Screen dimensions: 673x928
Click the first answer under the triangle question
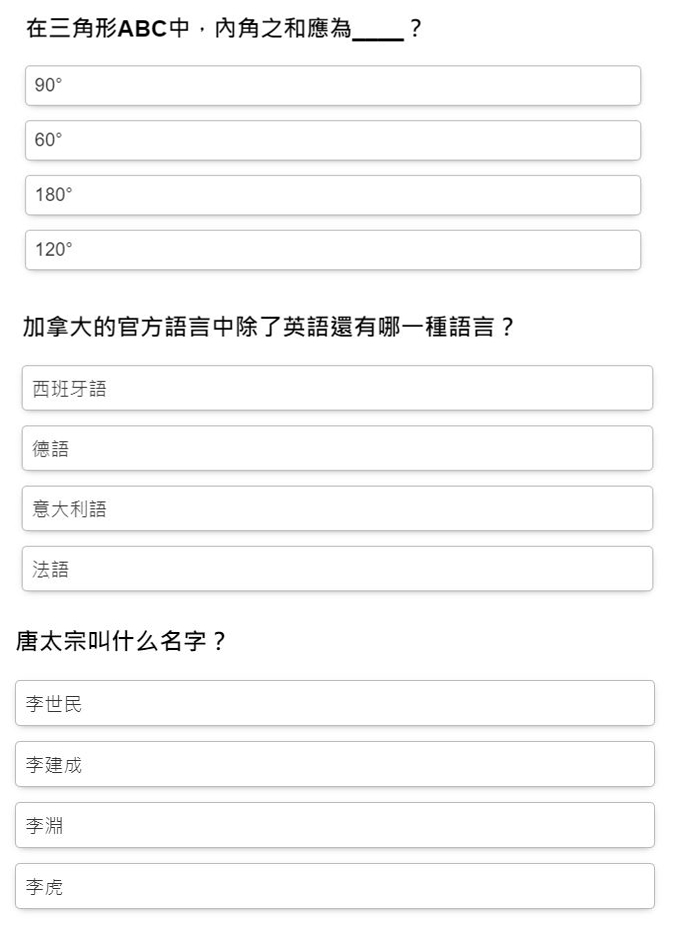[334, 86]
